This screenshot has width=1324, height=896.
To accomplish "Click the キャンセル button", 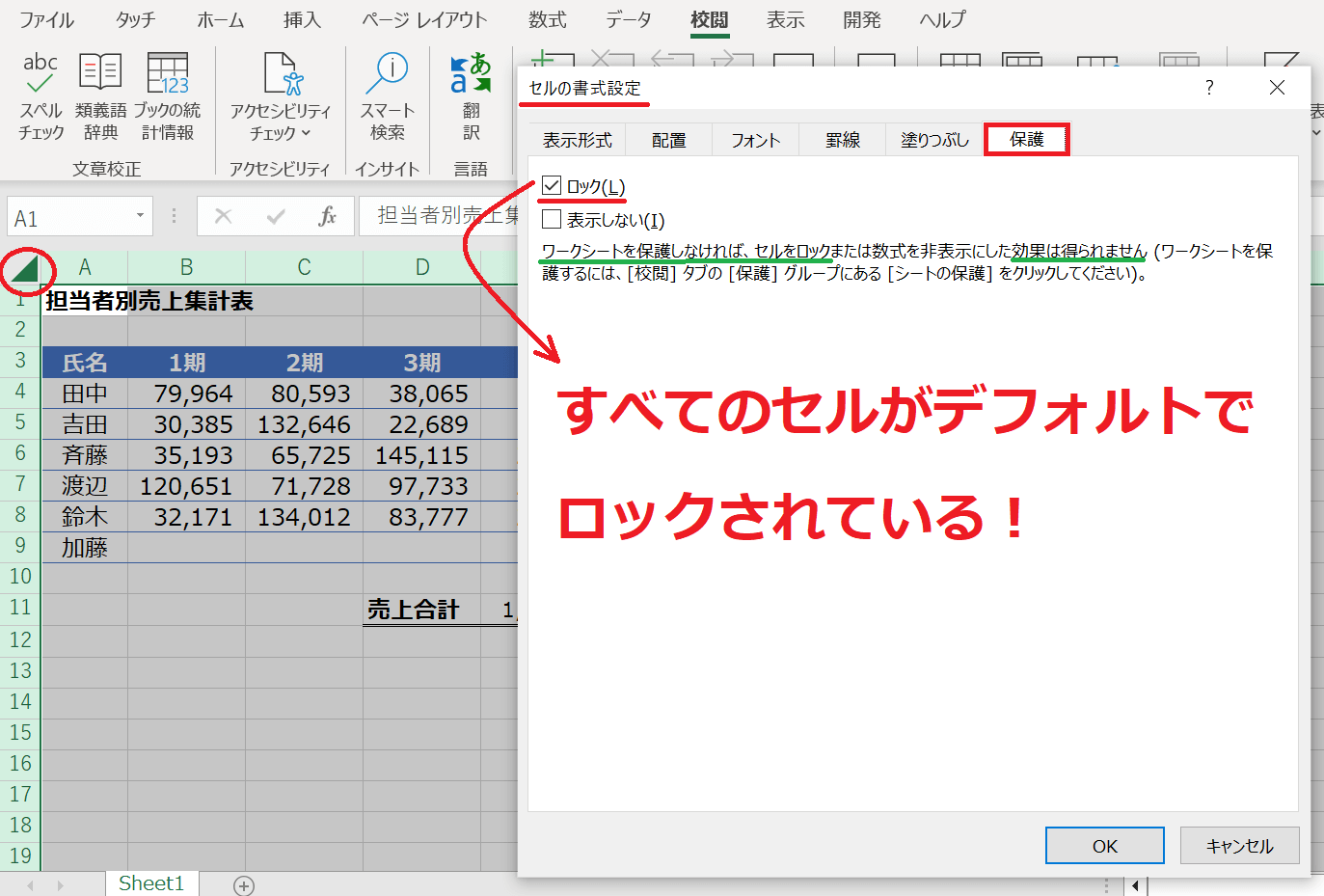I will coord(1239,846).
